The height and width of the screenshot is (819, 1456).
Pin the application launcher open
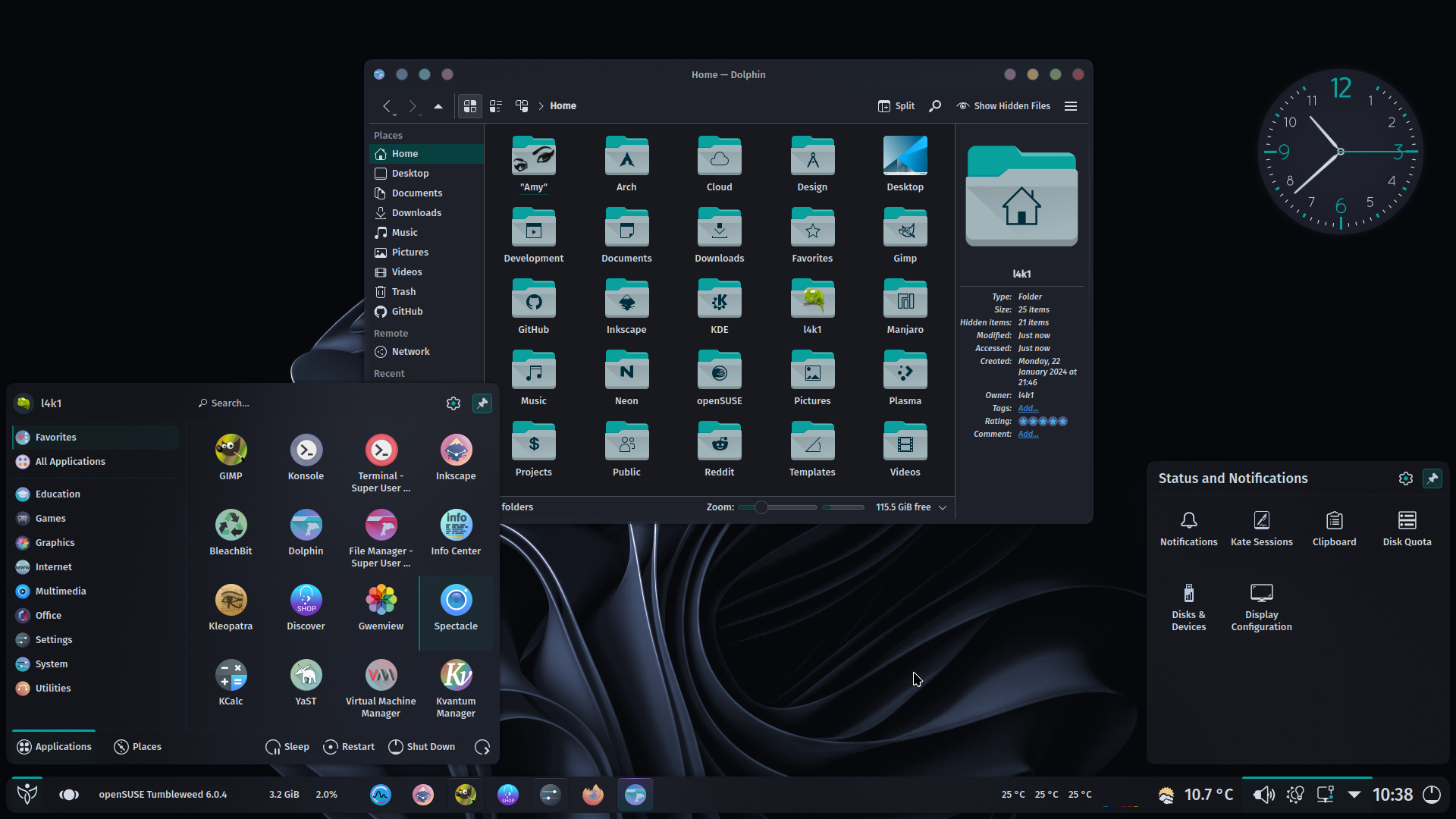[482, 403]
